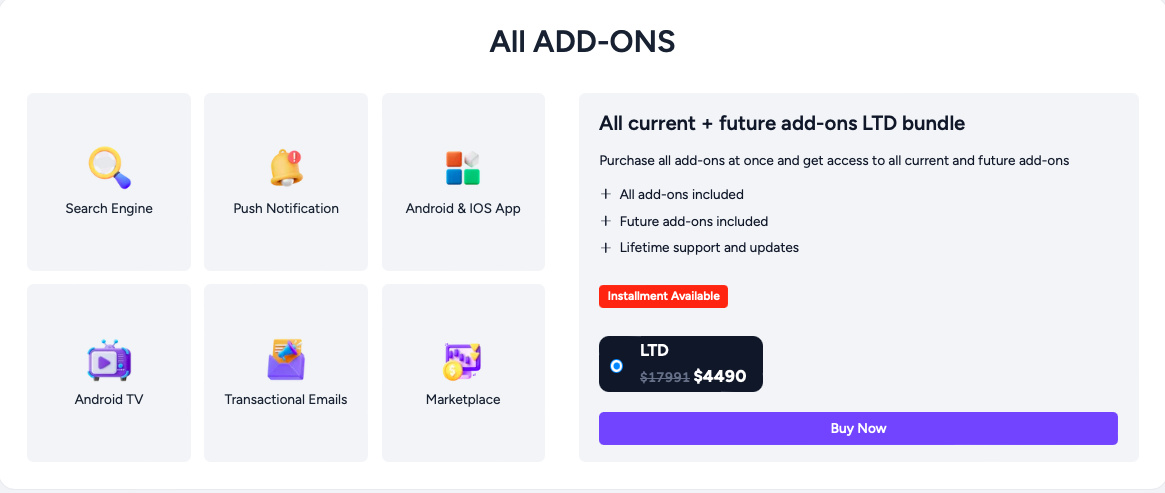Click the Marketplace chart icon

(463, 362)
